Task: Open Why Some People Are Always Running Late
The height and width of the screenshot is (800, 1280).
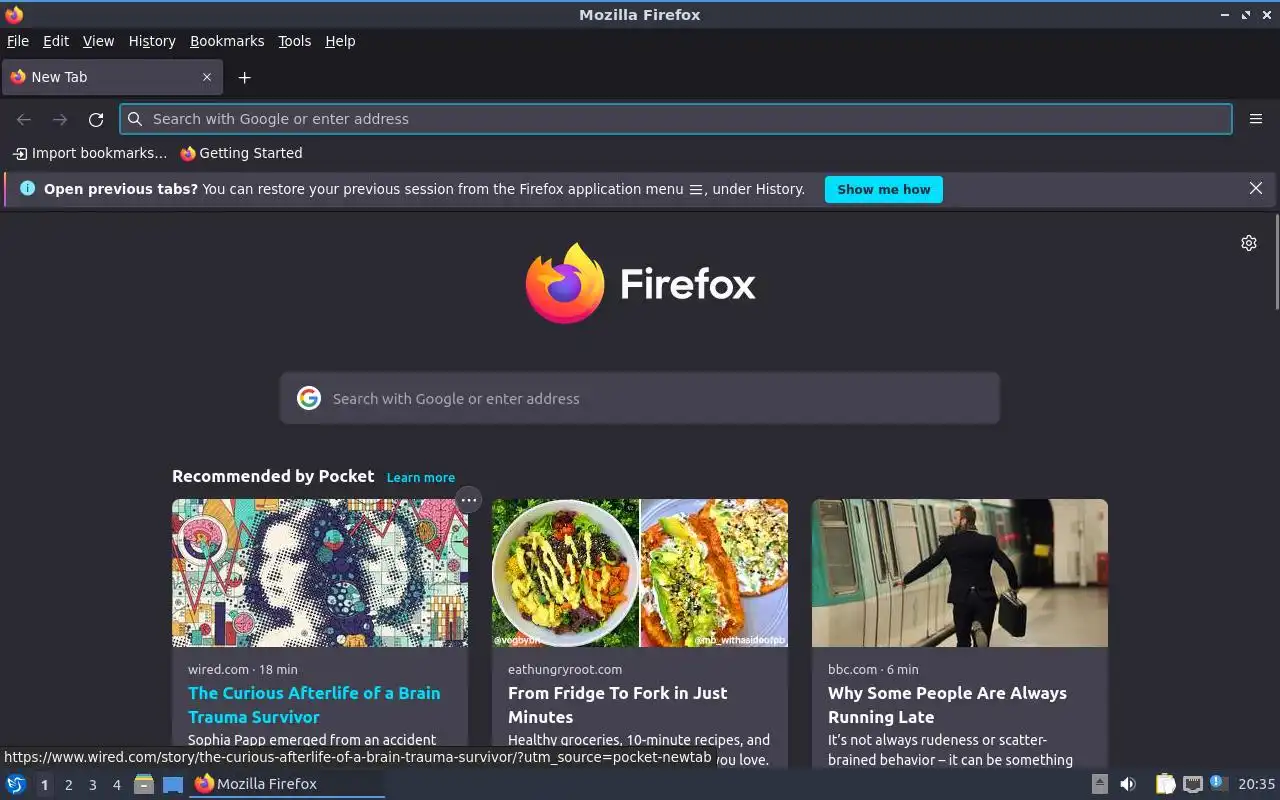Action: (947, 705)
